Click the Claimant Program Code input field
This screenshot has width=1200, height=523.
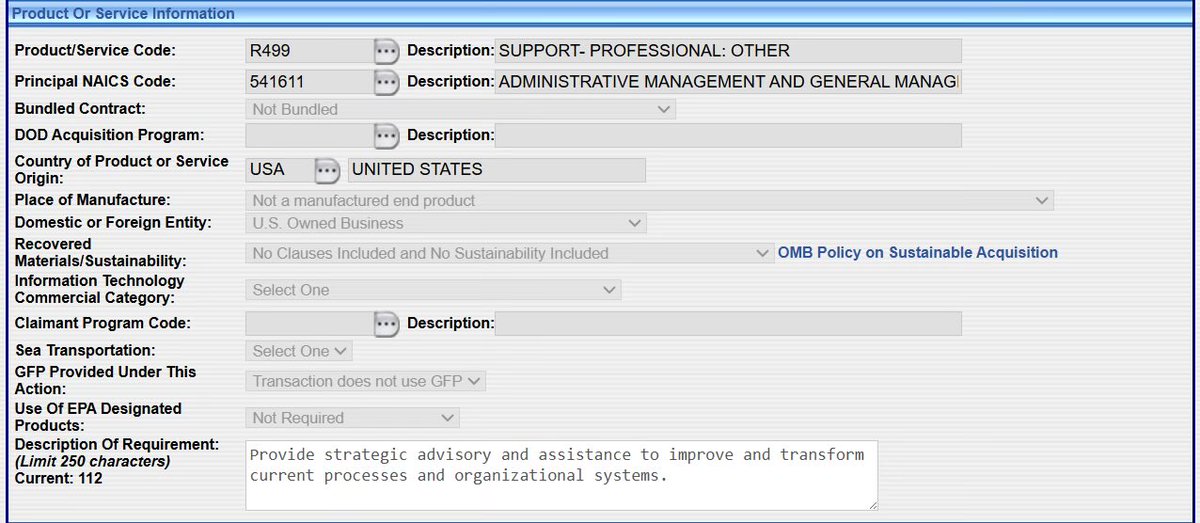click(x=308, y=323)
